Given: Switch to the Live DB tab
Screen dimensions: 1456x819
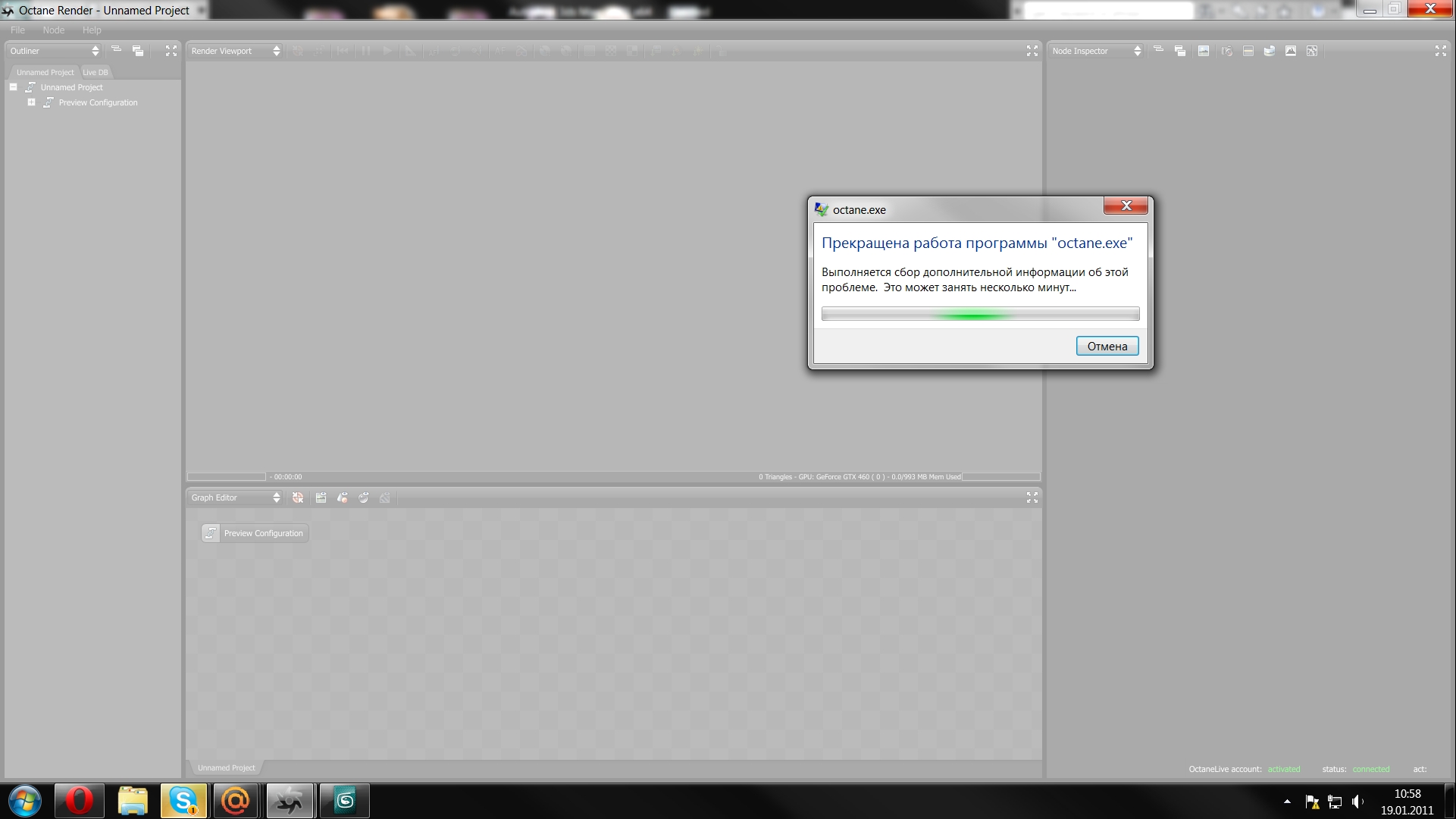Looking at the screenshot, I should pos(96,72).
